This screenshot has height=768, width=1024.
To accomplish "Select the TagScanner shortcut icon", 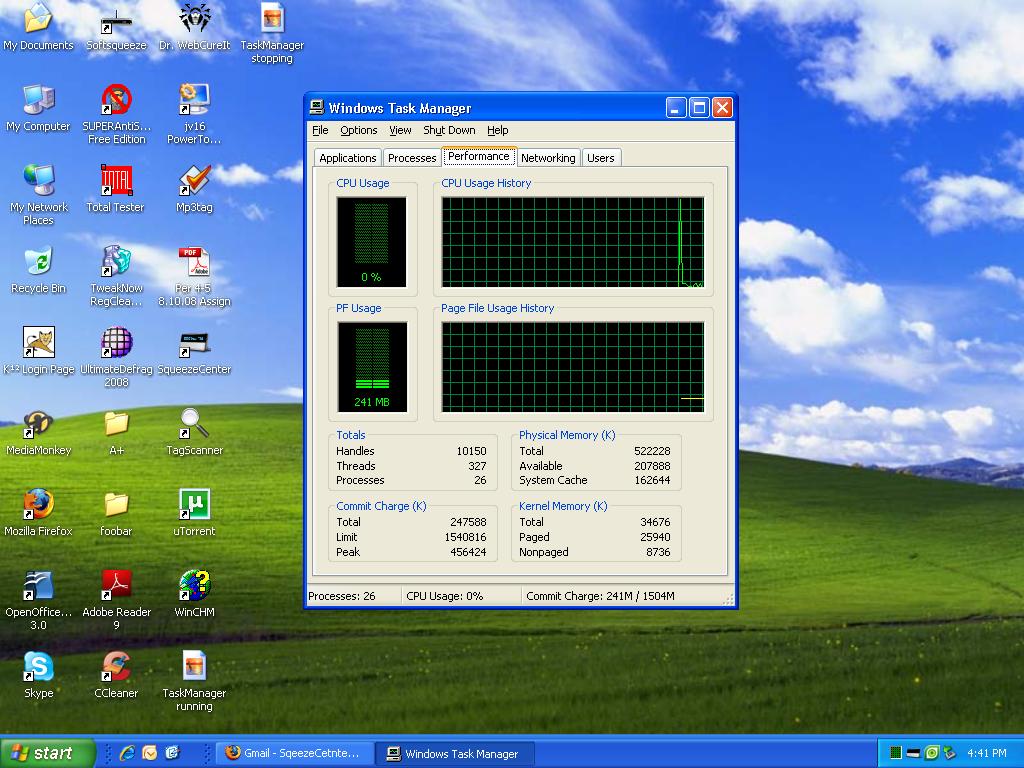I will pyautogui.click(x=194, y=424).
